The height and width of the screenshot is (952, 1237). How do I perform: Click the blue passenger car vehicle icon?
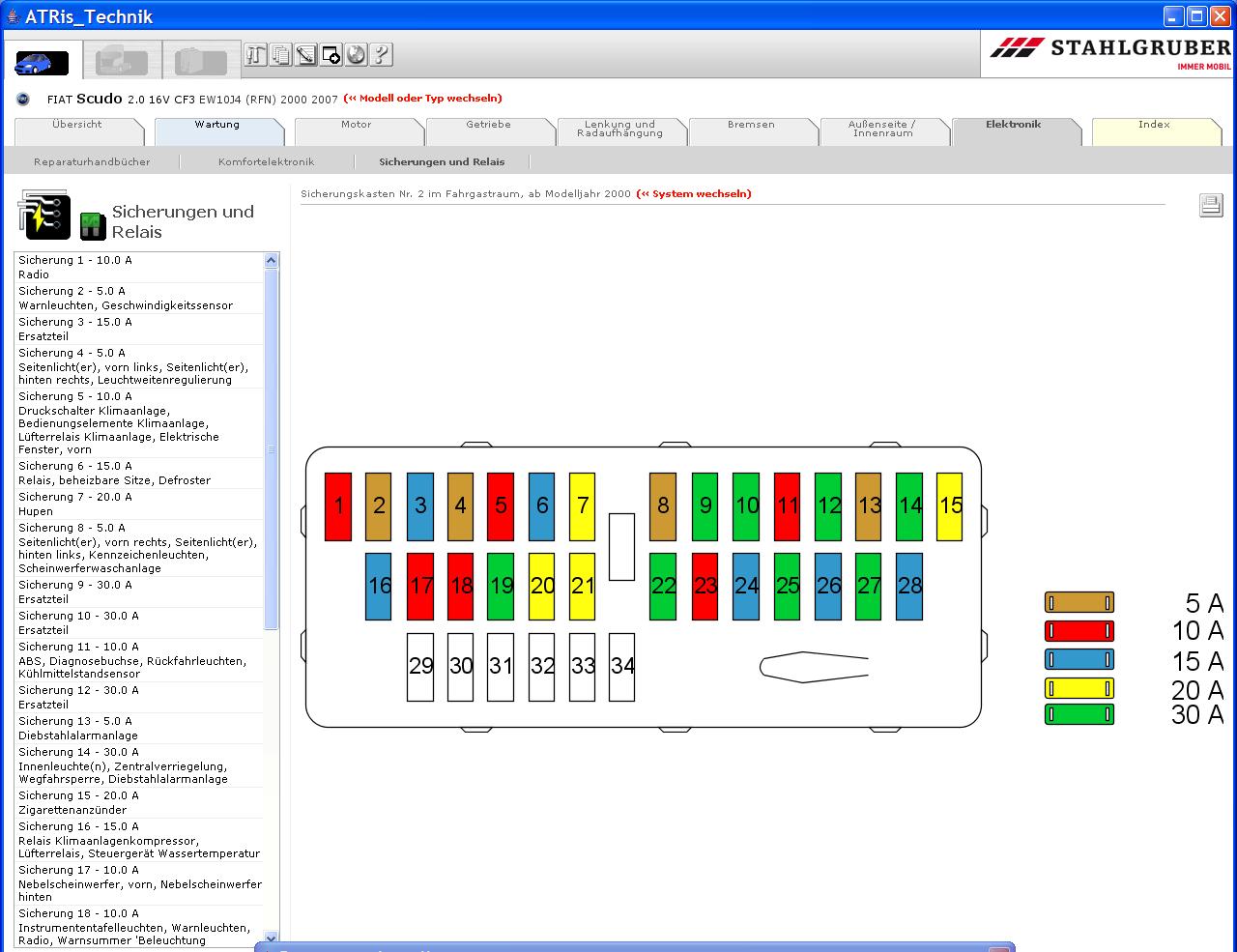[41, 63]
